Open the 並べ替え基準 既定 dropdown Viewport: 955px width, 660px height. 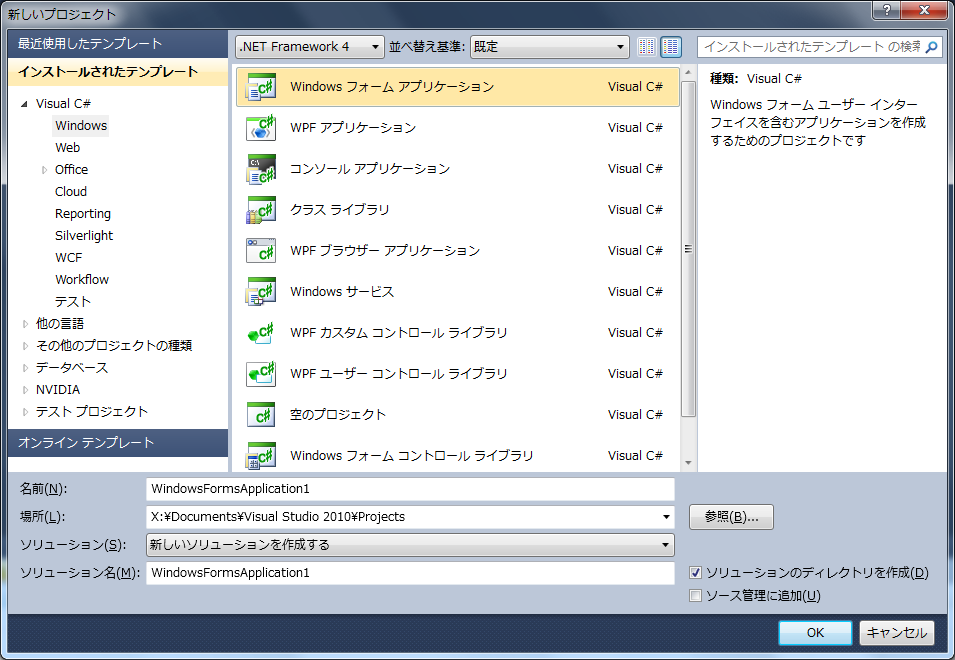(549, 47)
